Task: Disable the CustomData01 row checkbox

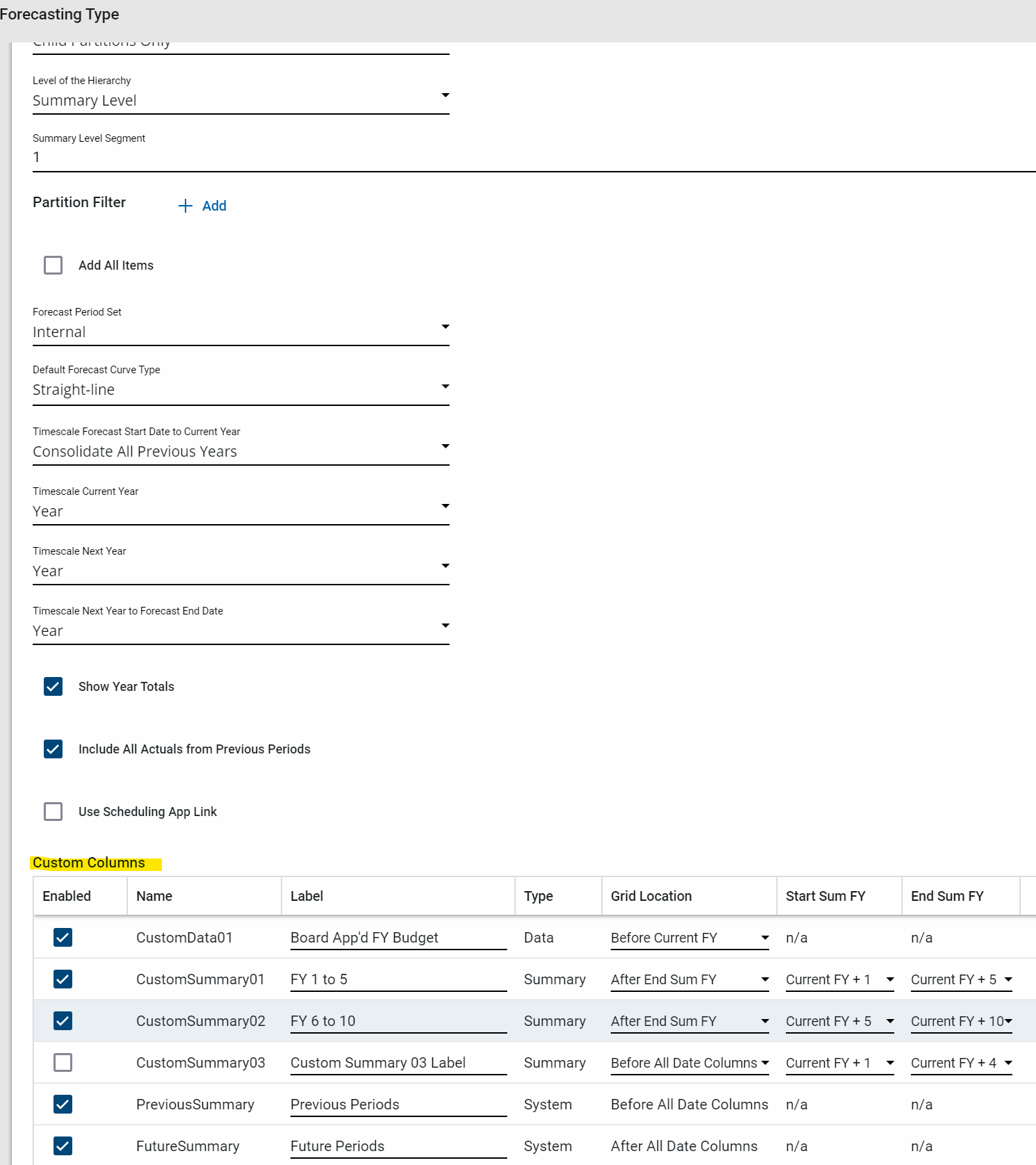Action: pos(63,938)
